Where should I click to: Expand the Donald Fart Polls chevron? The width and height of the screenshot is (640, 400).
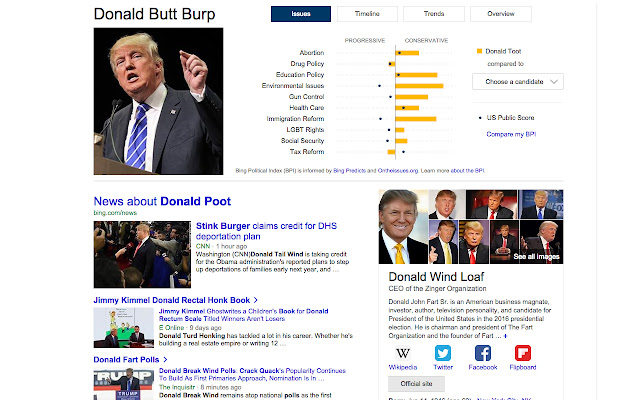click(165, 360)
